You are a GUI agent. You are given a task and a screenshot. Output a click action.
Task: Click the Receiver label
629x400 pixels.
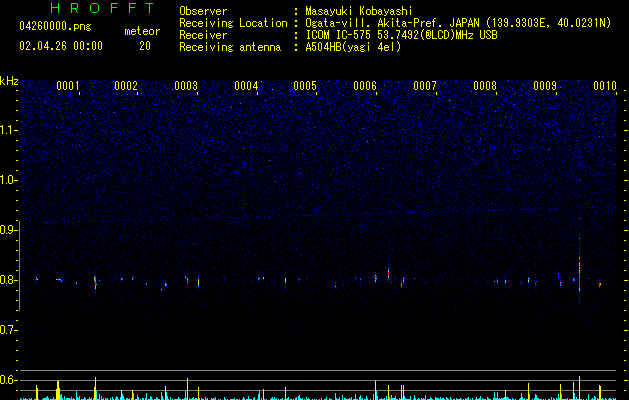(203, 35)
